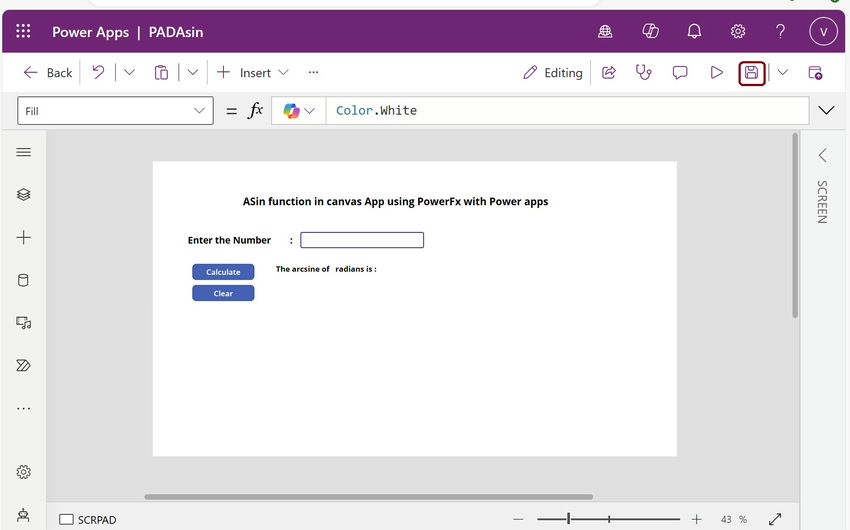
Task: Open the user account avatar
Action: point(823,31)
